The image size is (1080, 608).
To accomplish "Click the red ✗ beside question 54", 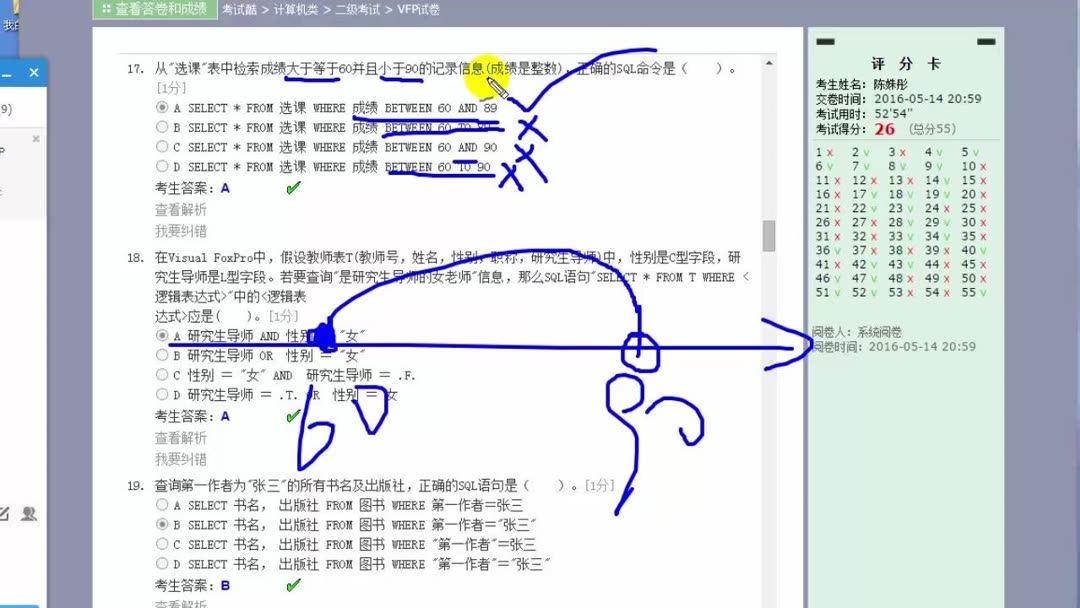I will (x=946, y=292).
